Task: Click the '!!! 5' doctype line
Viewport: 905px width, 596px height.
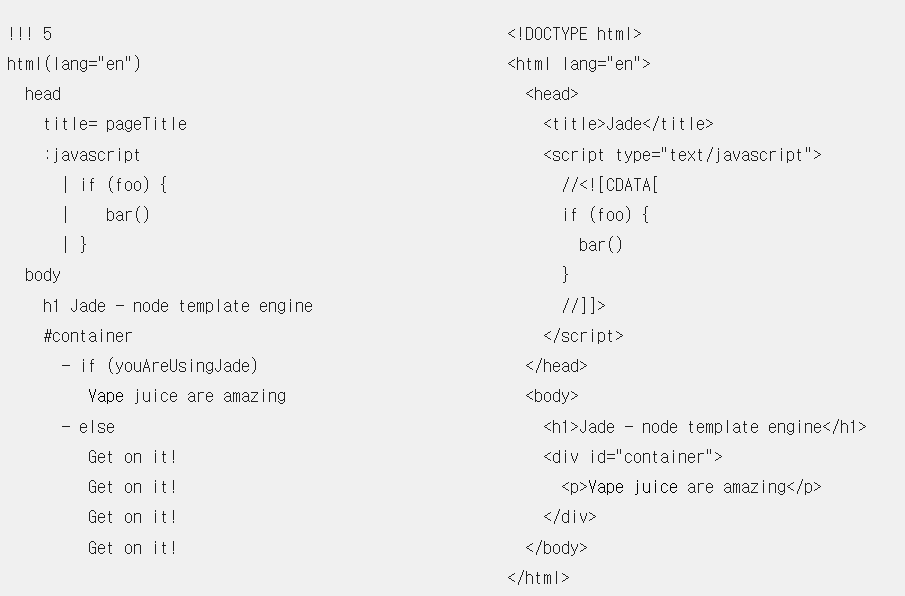Action: 30,34
